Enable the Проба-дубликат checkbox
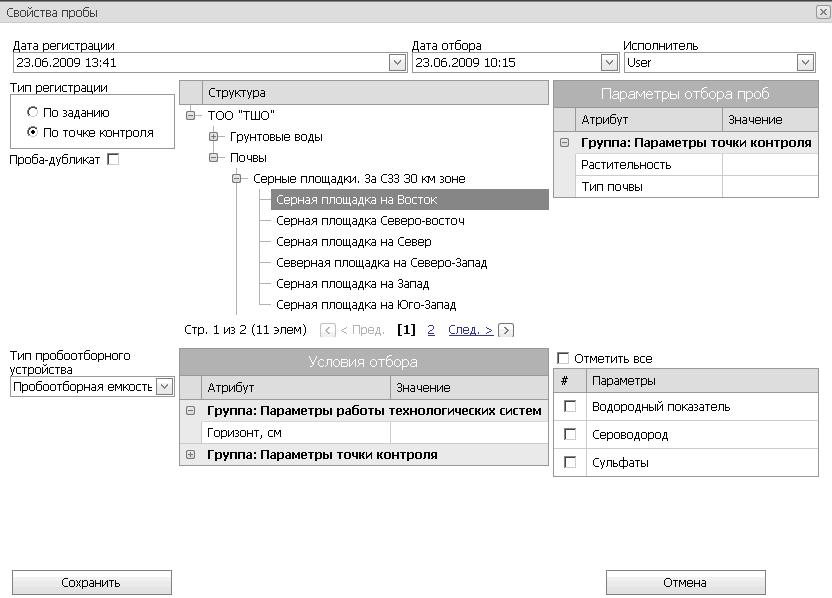This screenshot has height=598, width=832. (x=113, y=159)
